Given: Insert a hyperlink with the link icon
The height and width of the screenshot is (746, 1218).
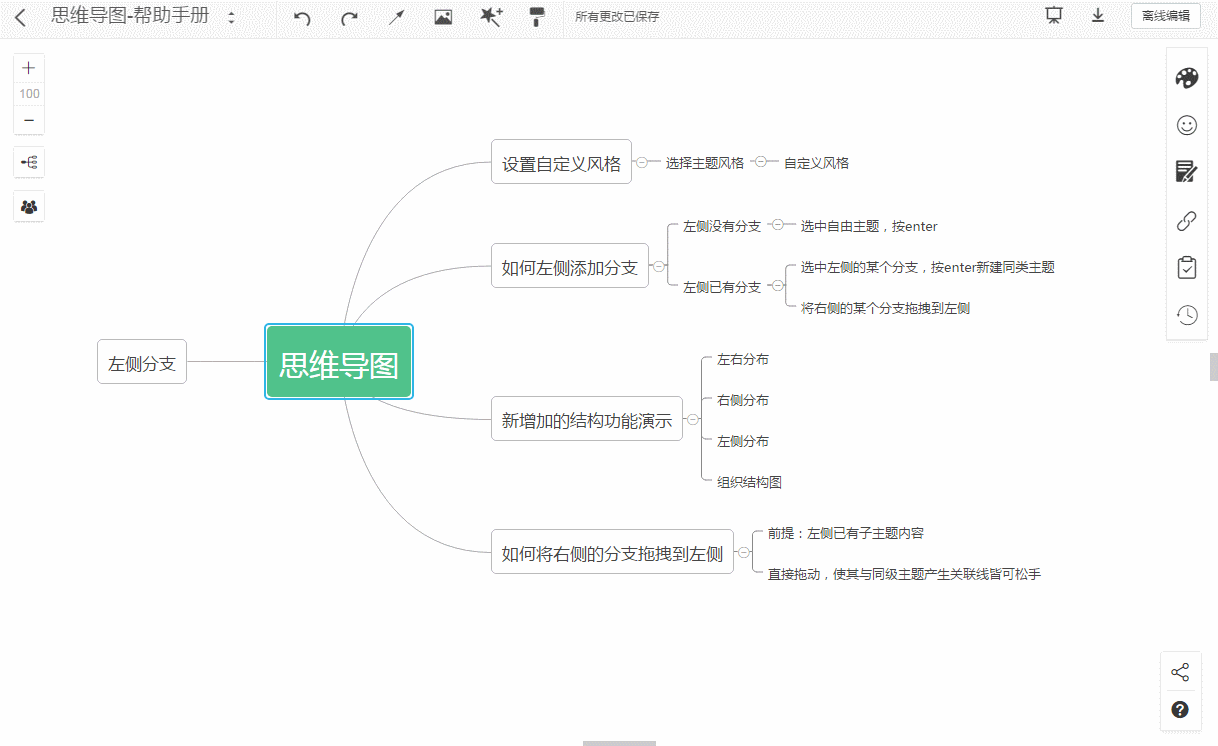Looking at the screenshot, I should point(1186,220).
